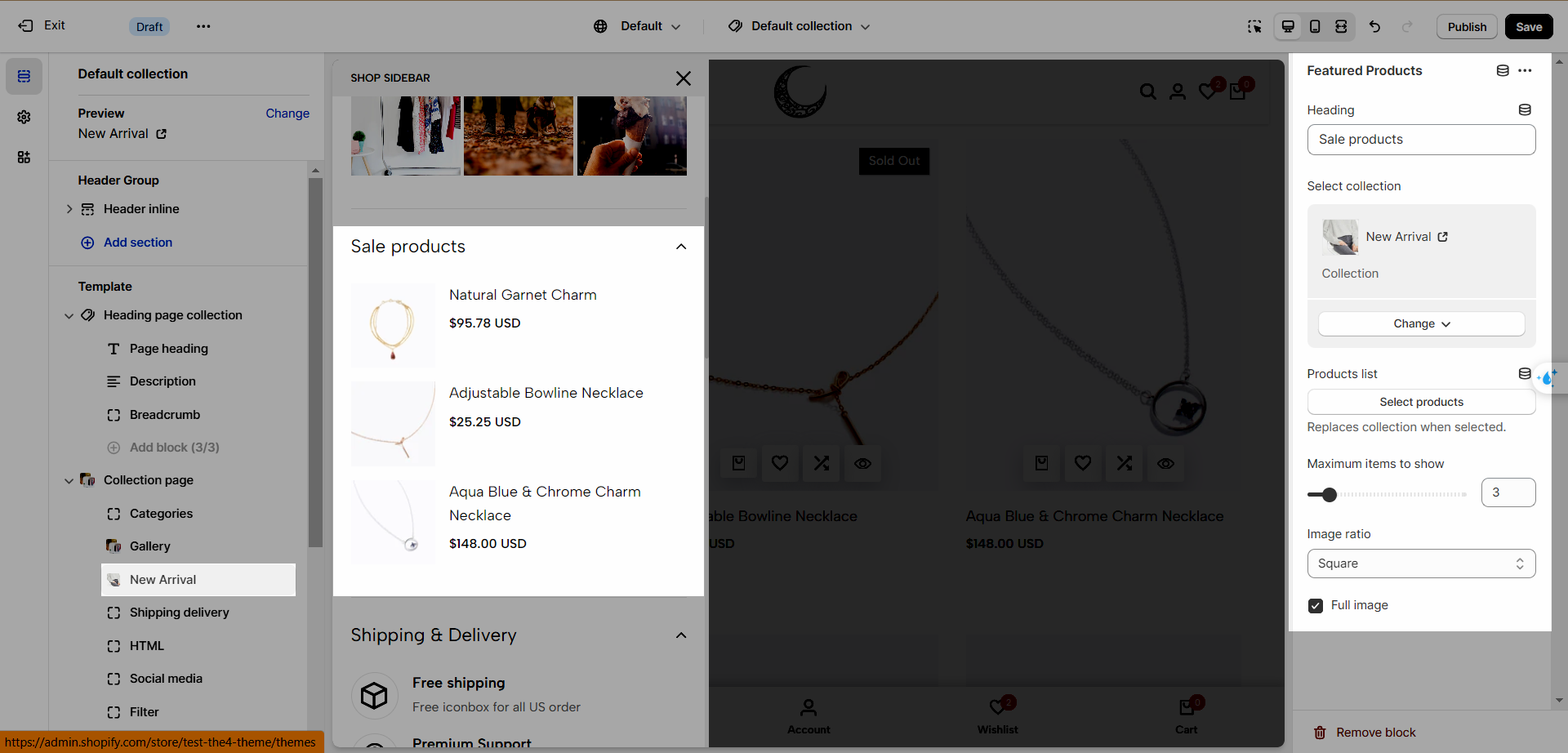Open the three-dot more actions menu
1568x753 pixels.
203,26
